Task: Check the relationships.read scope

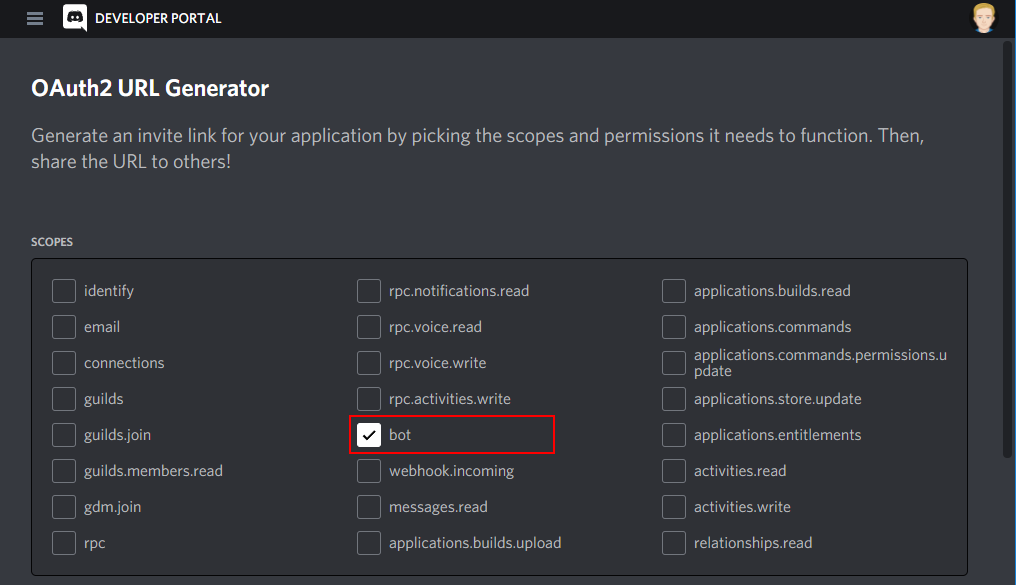Action: 674,543
